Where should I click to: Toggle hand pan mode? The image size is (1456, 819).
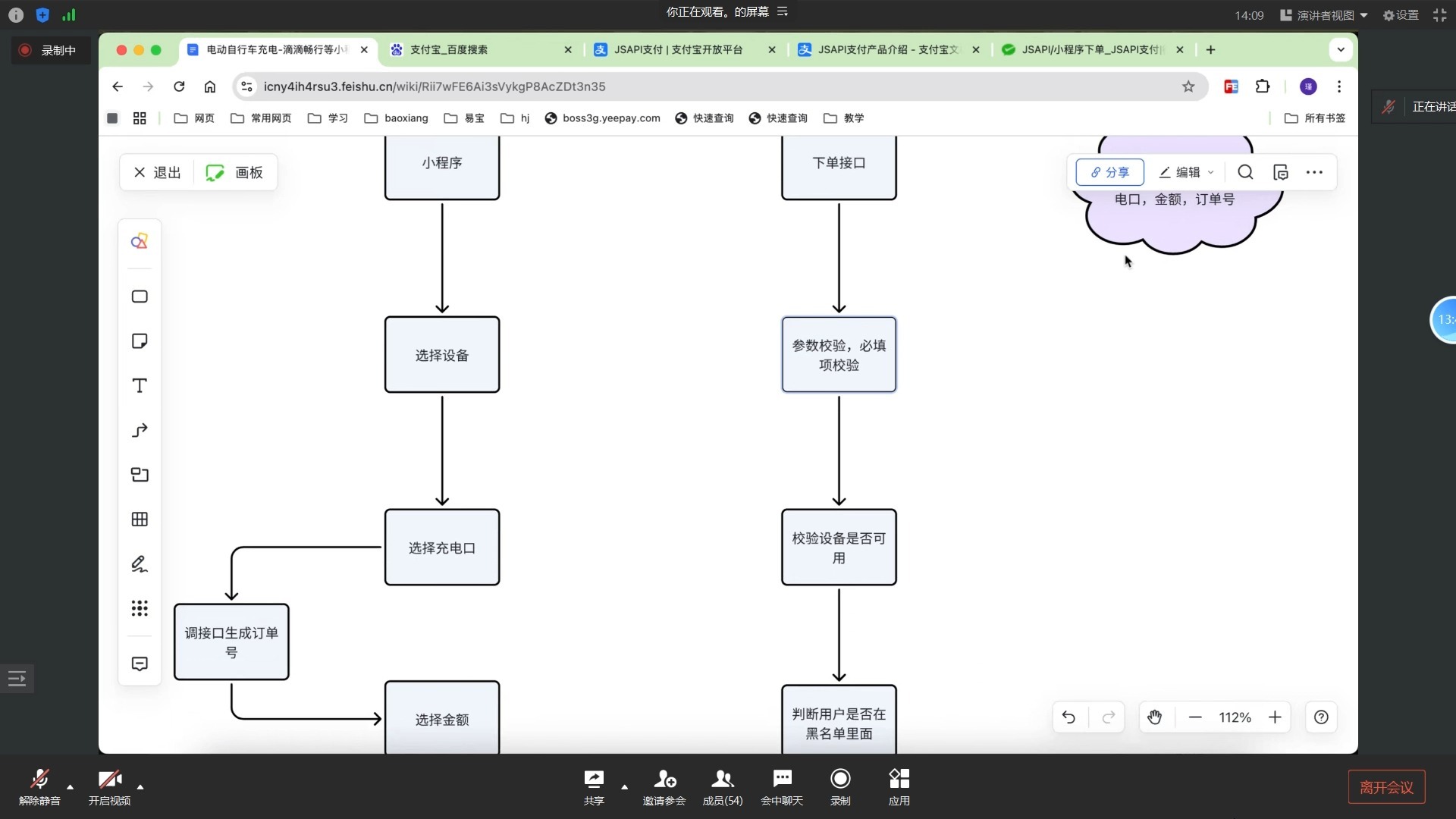coord(1154,717)
